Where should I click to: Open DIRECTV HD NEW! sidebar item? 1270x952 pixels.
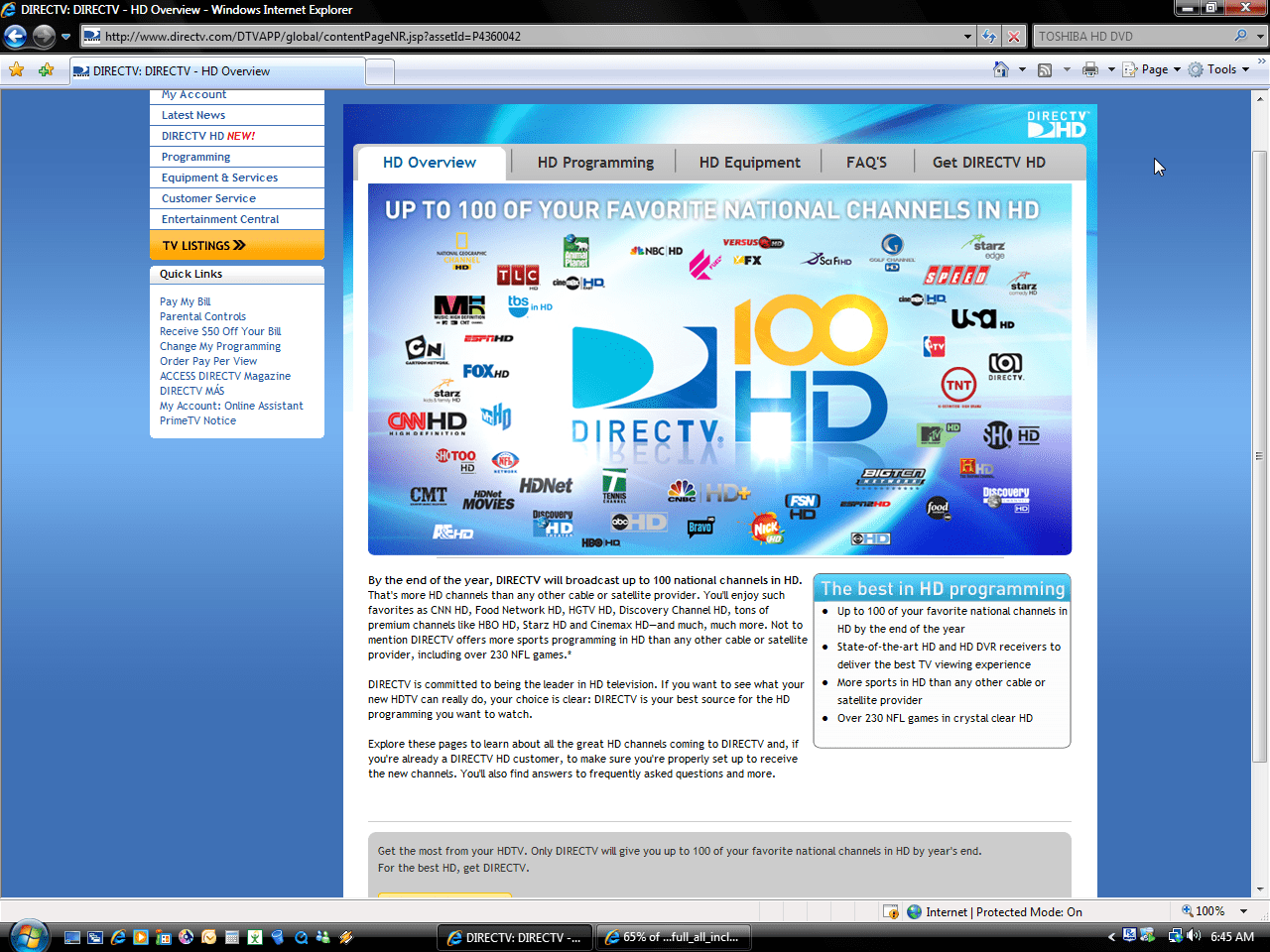237,136
